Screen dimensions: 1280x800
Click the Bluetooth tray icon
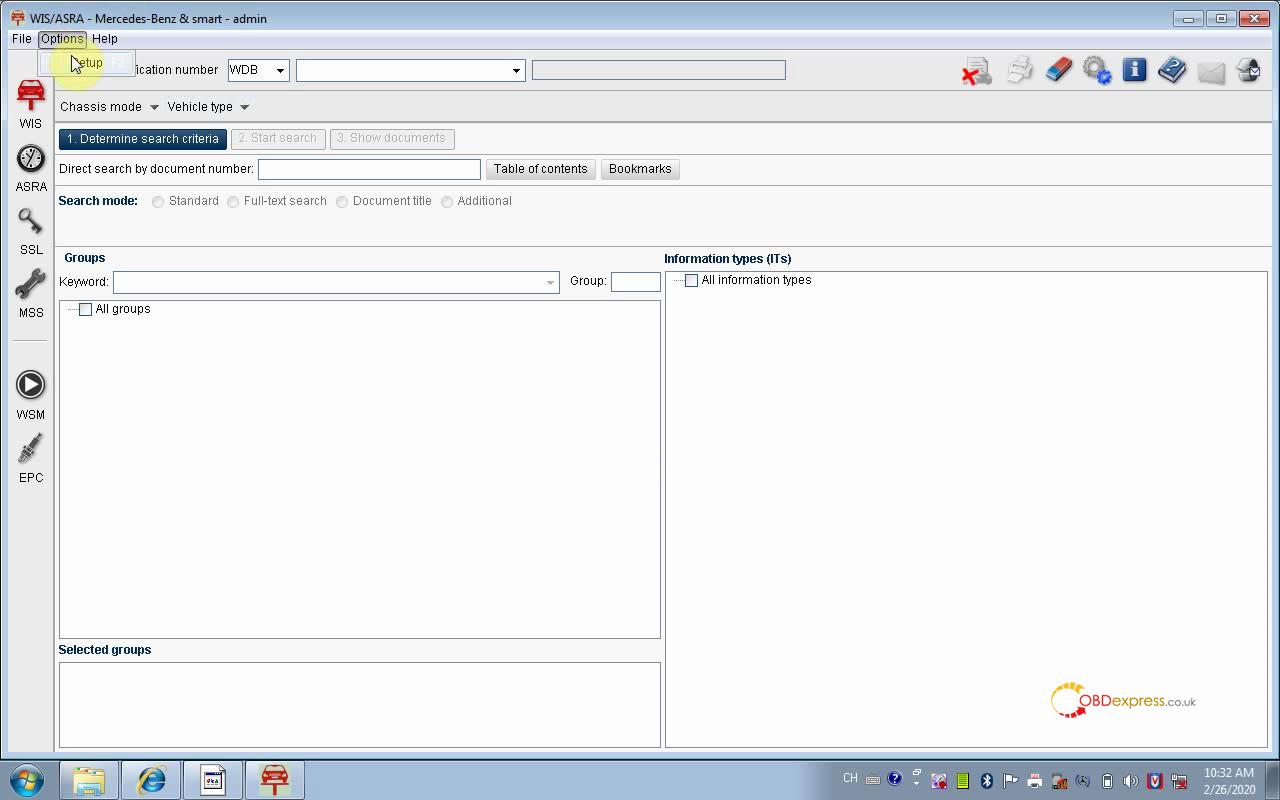tap(986, 781)
